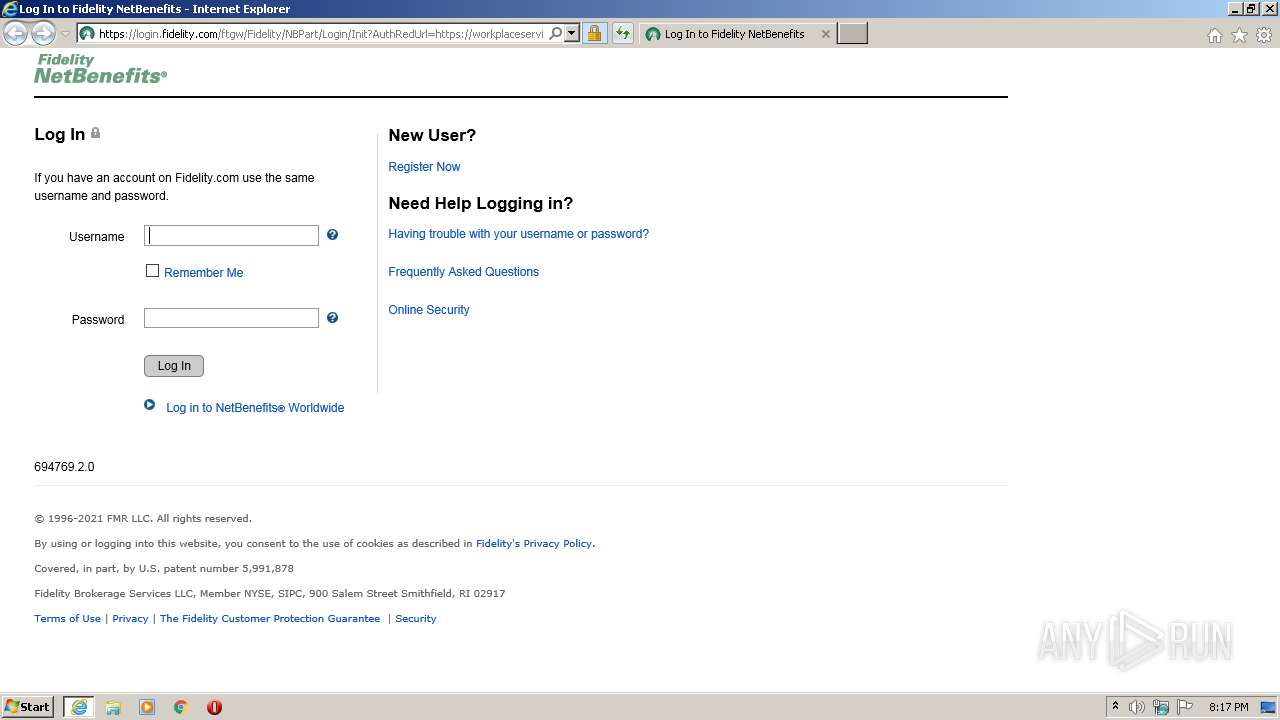Open the Register Now link
Viewport: 1280px width, 720px height.
click(424, 167)
